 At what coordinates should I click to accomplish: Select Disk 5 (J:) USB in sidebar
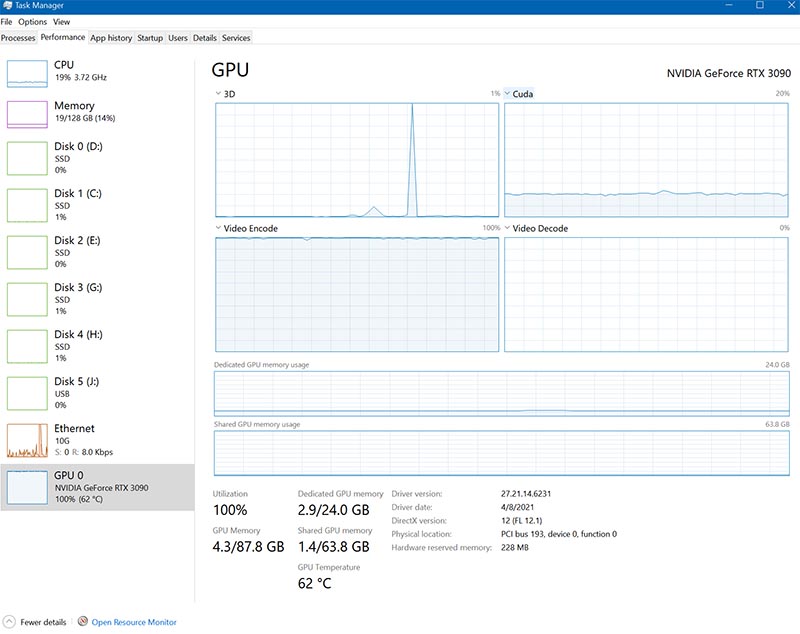97,392
